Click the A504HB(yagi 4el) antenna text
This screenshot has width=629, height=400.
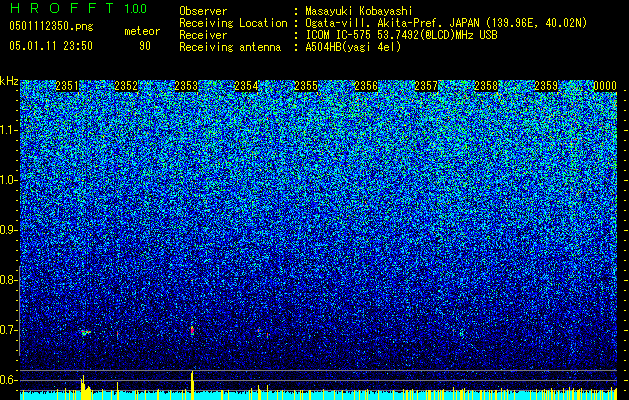coord(353,47)
